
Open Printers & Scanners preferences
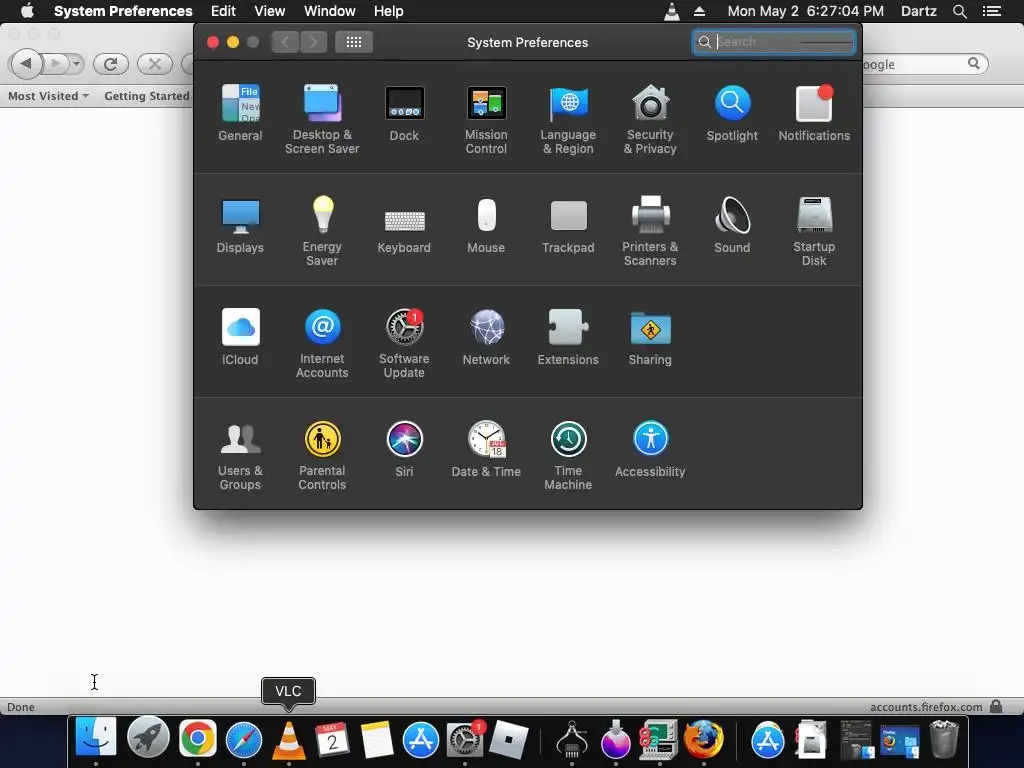[x=650, y=231]
